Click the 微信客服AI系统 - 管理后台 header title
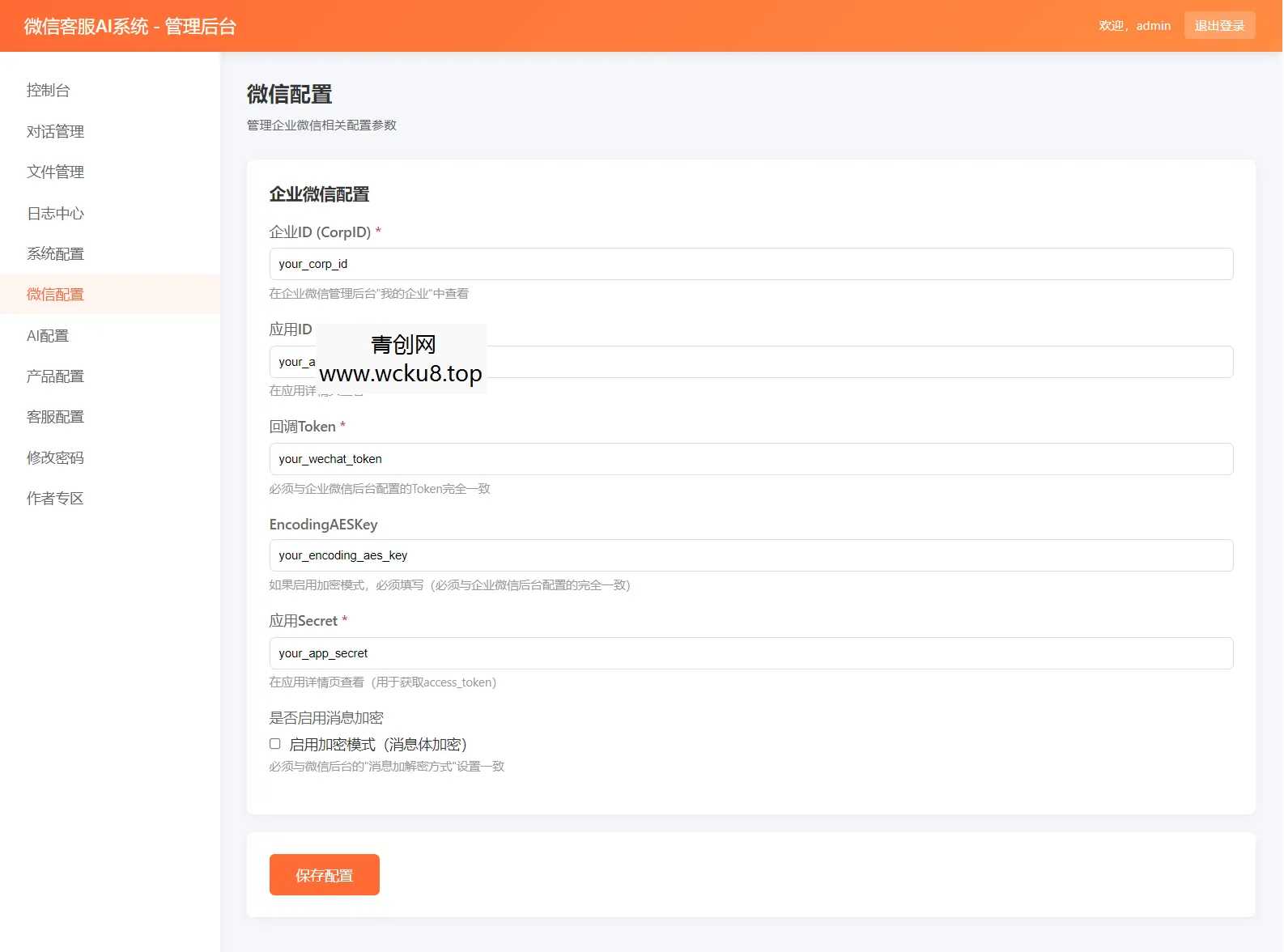The image size is (1284, 952). [130, 26]
